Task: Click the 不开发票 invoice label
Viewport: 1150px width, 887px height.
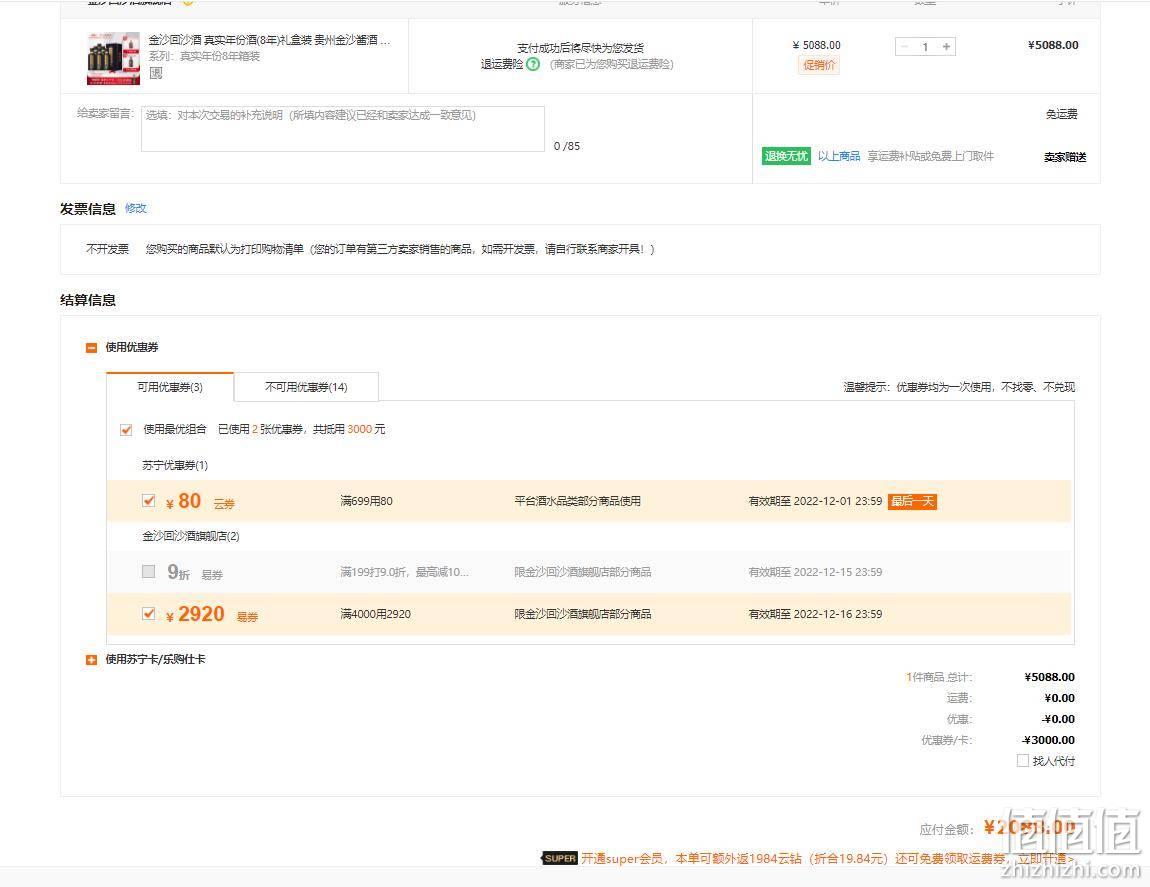Action: click(x=107, y=249)
